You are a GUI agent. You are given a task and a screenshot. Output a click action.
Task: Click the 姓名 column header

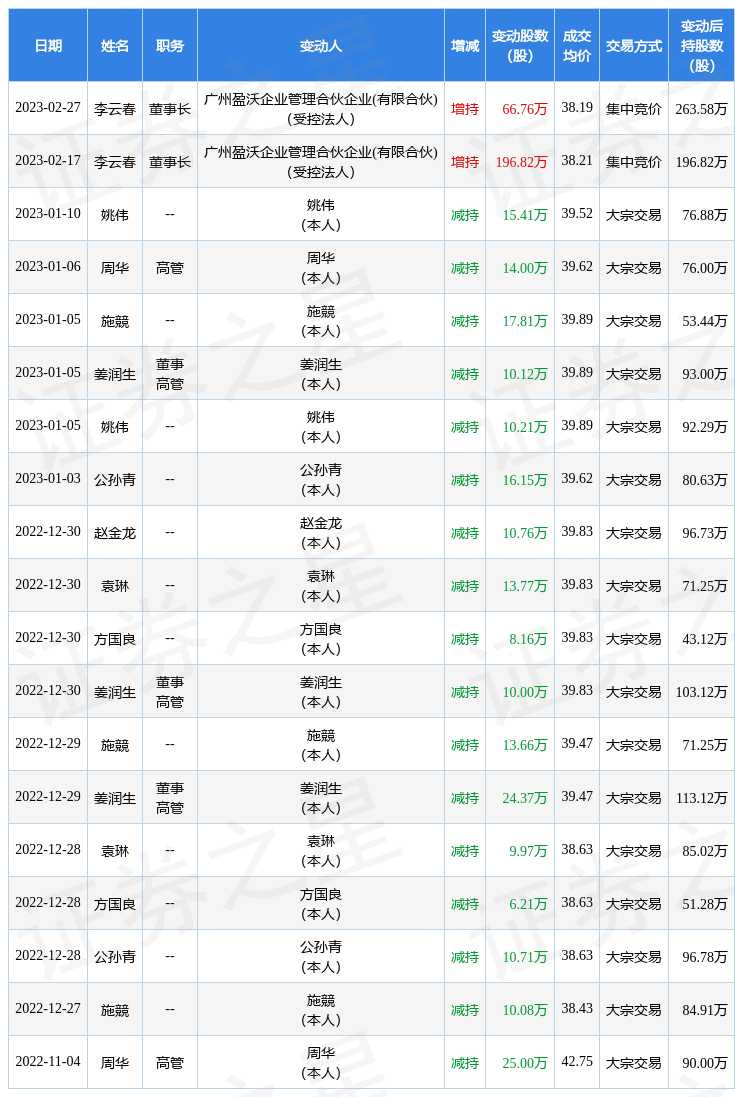pos(115,46)
